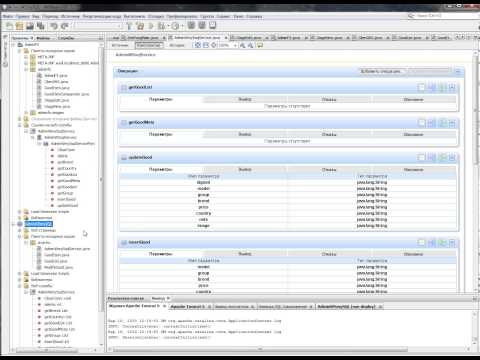
Task: Collapse the getGoodList operation via its left icon
Action: (124, 87)
